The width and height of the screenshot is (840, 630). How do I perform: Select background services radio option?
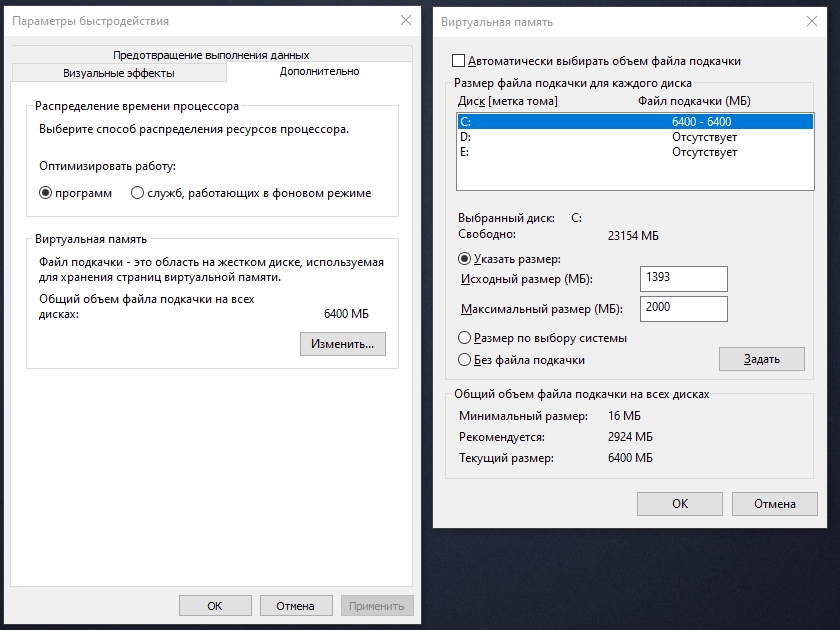tap(137, 193)
